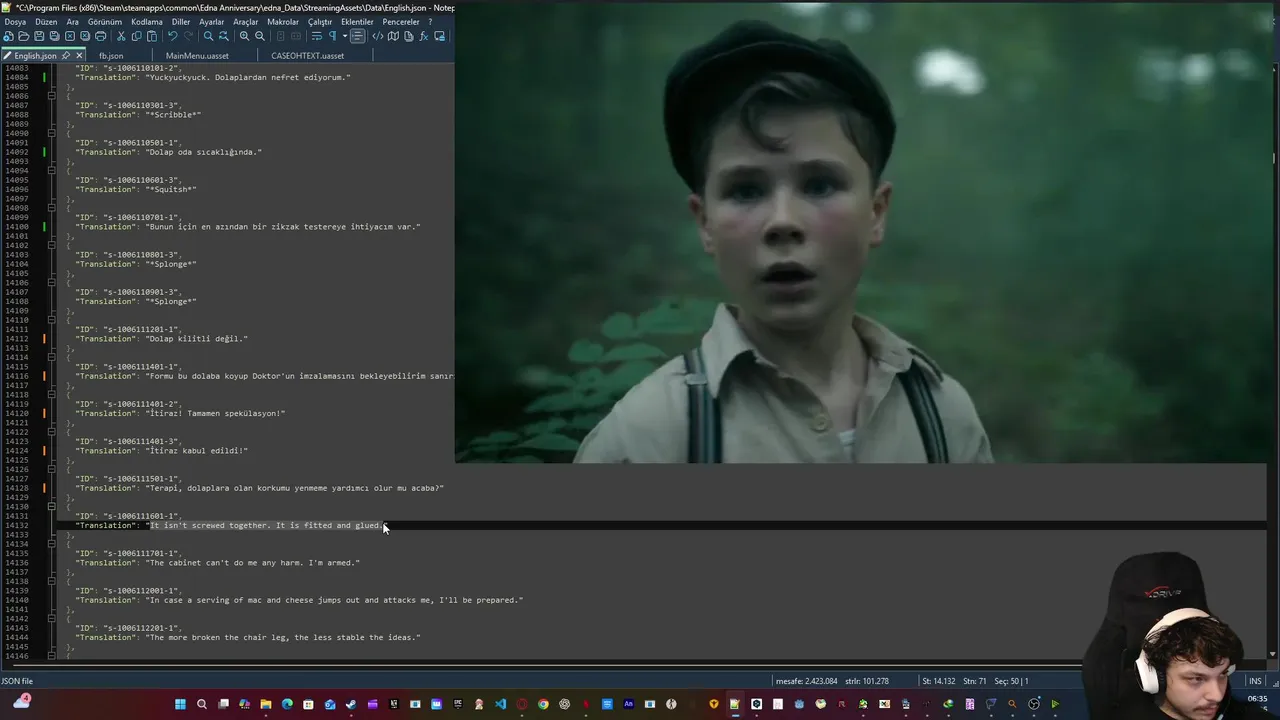Click the synchronize horizontal scrolling icon

point(296,36)
